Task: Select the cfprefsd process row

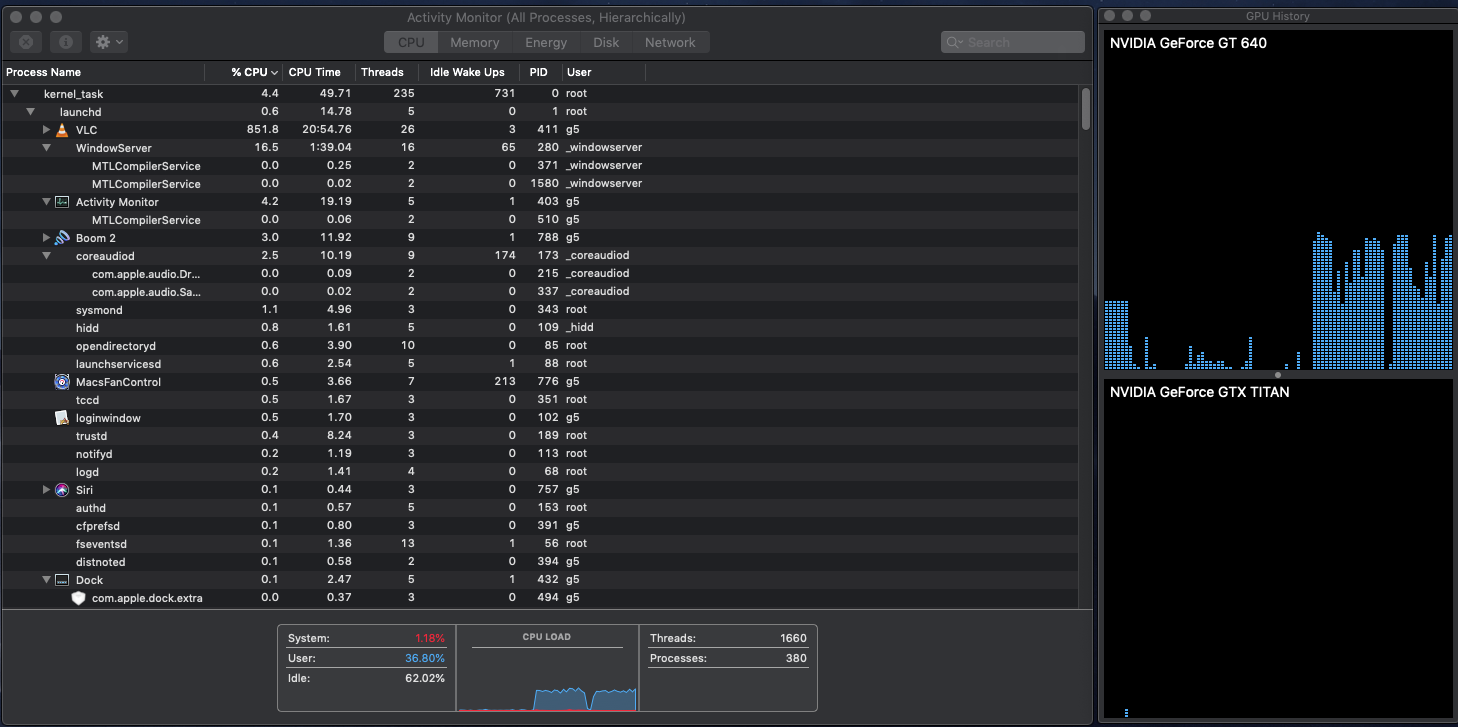Action: pyautogui.click(x=540, y=526)
